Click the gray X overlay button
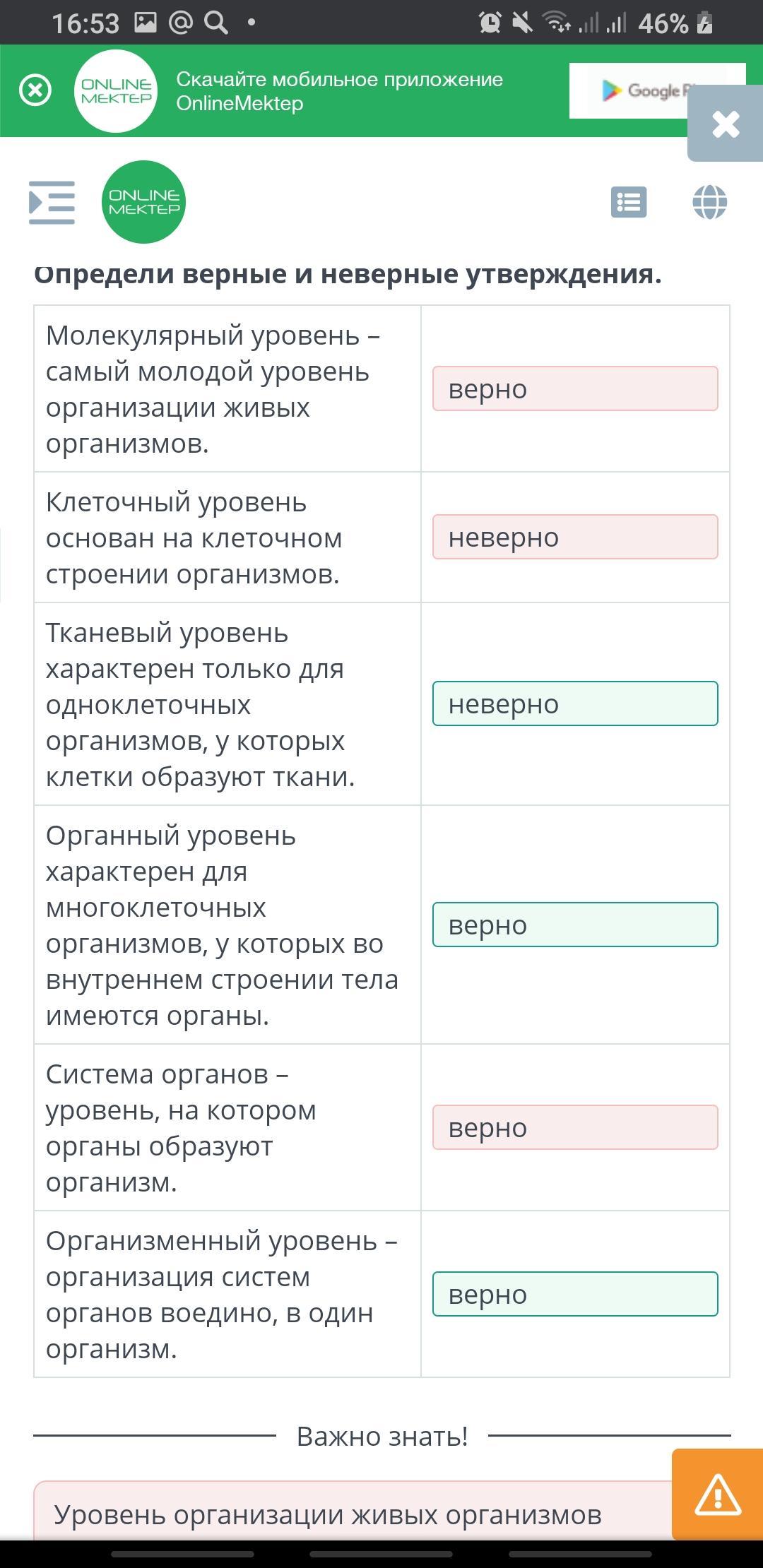The height and width of the screenshot is (1568, 763). [726, 124]
